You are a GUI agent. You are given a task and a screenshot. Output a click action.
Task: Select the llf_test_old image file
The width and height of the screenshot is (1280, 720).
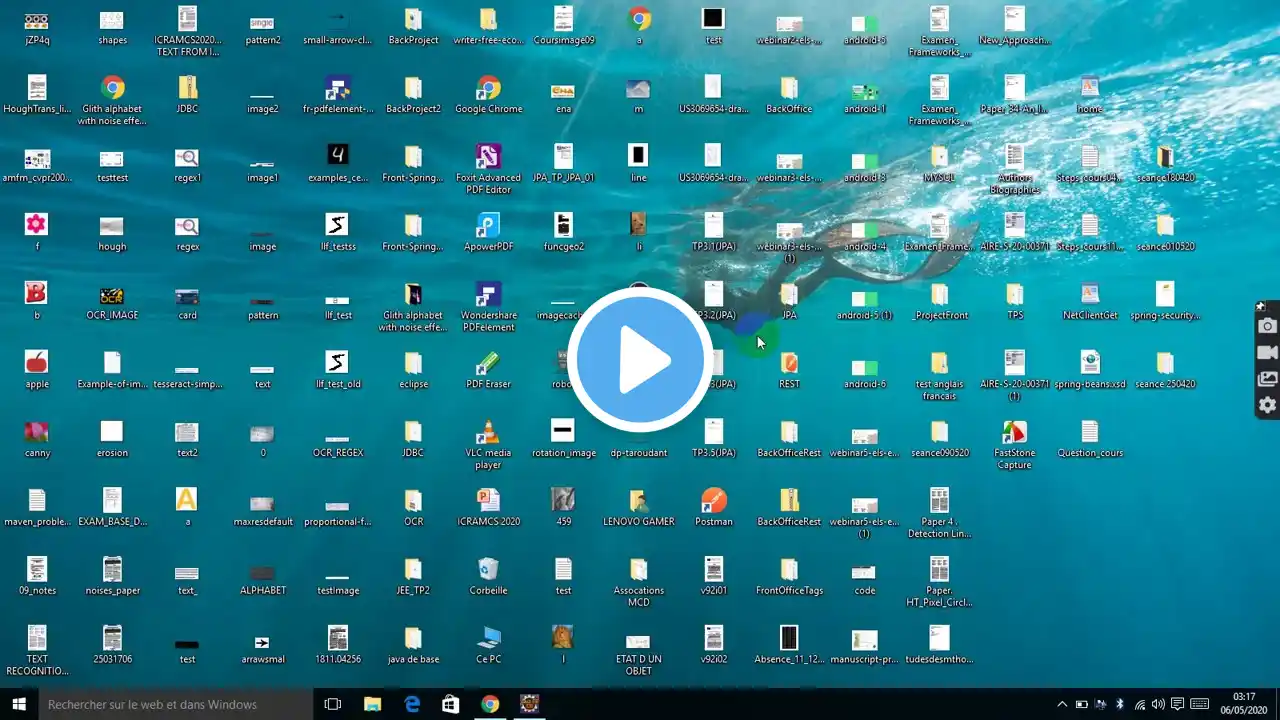coord(338,371)
